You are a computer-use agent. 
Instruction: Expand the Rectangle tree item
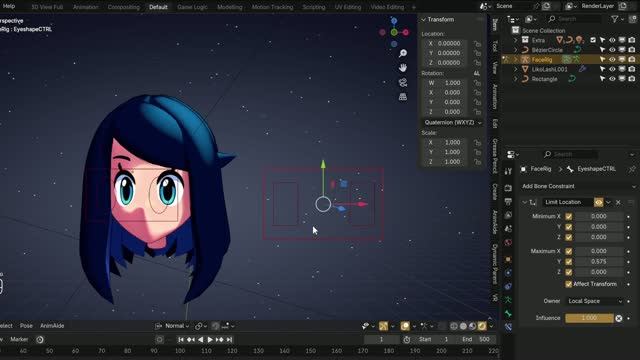pyautogui.click(x=516, y=79)
